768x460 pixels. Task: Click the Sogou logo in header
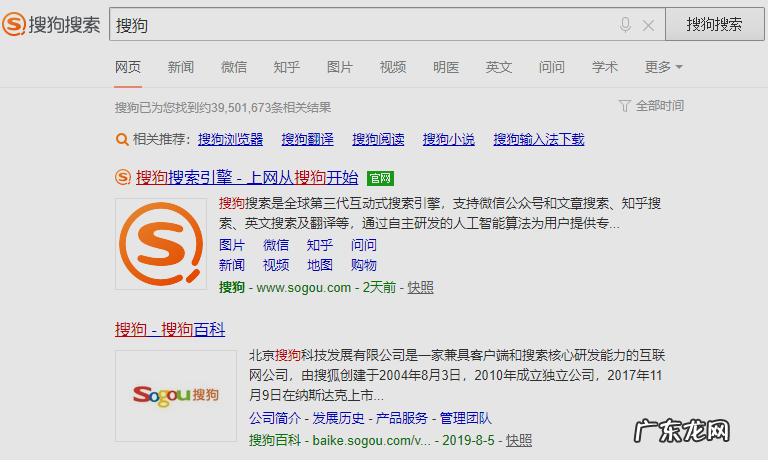tap(51, 25)
